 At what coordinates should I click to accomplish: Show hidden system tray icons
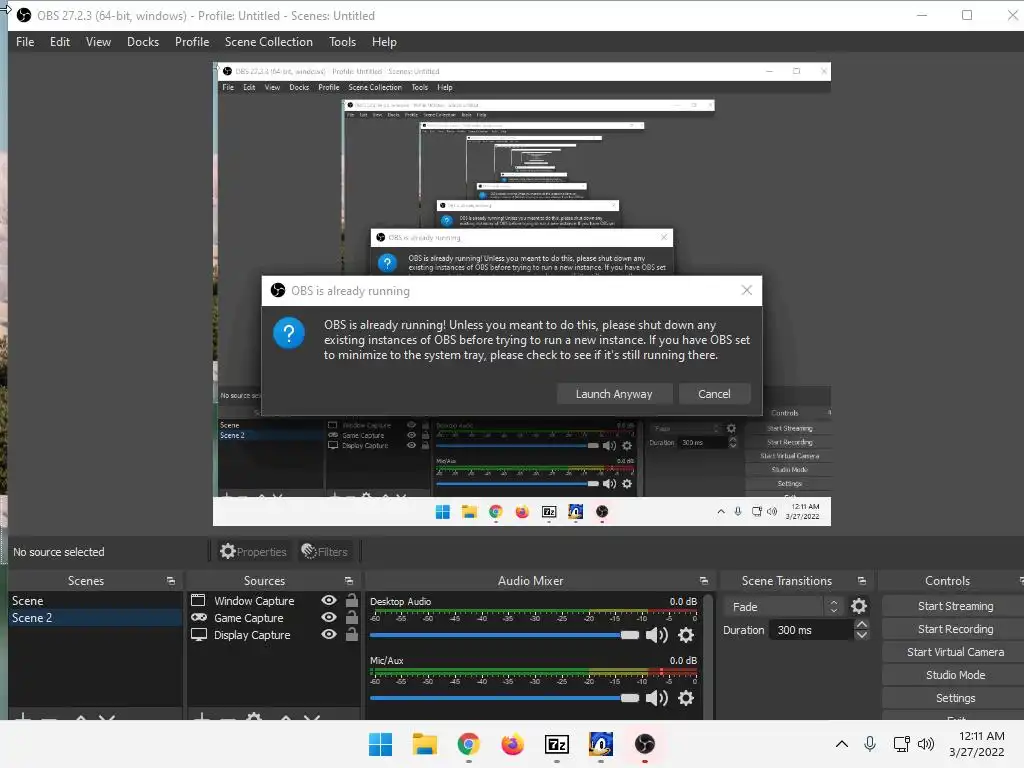[x=842, y=744]
